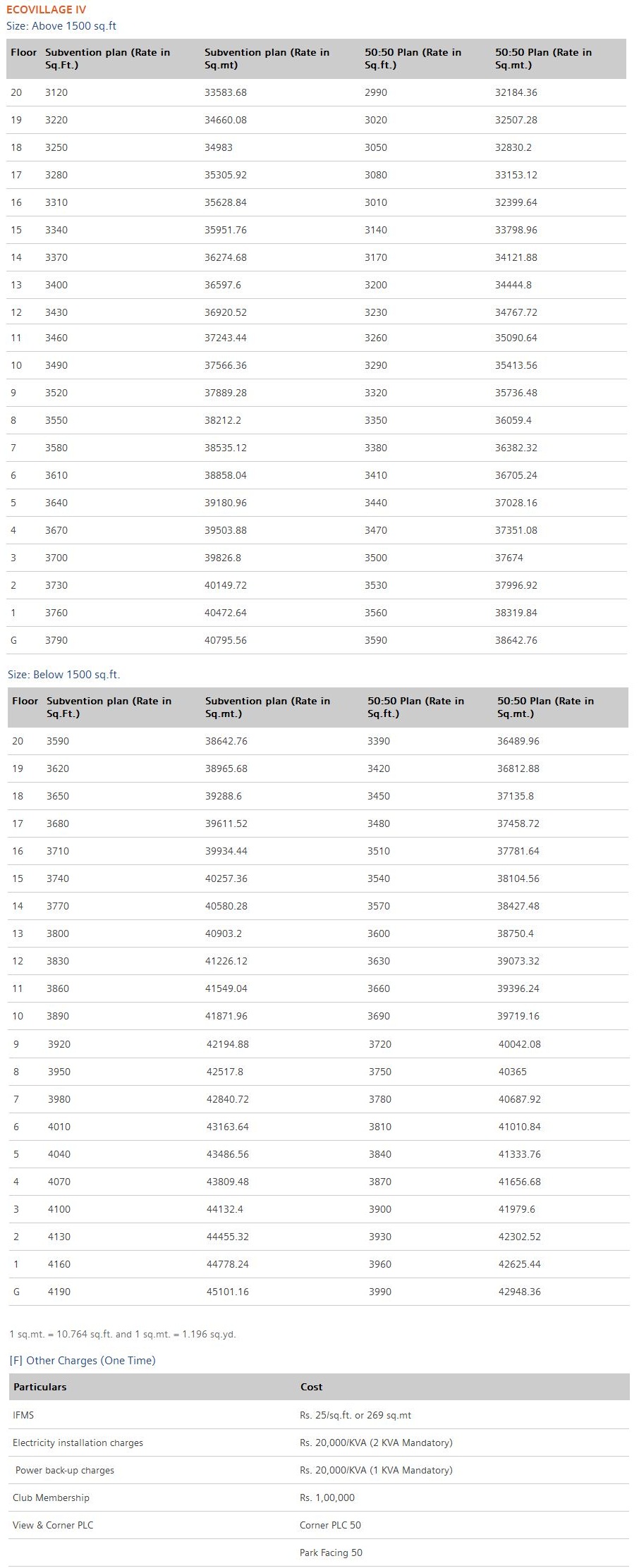639x1568 pixels.
Task: Click the 'Size: Below 1500 sq.ft.' label
Action: (x=64, y=674)
